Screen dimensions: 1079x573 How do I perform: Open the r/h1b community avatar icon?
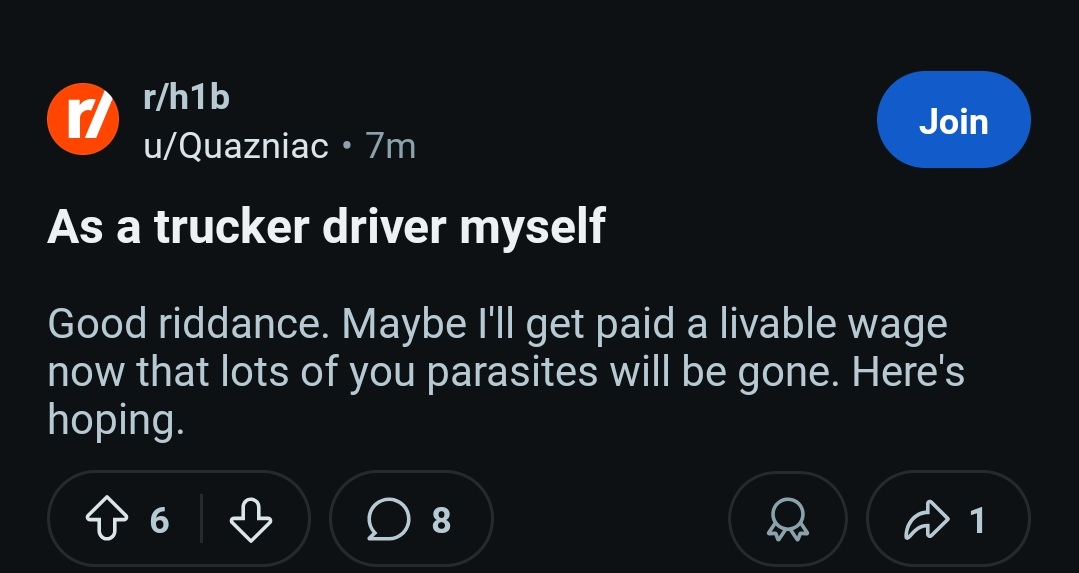pos(83,119)
